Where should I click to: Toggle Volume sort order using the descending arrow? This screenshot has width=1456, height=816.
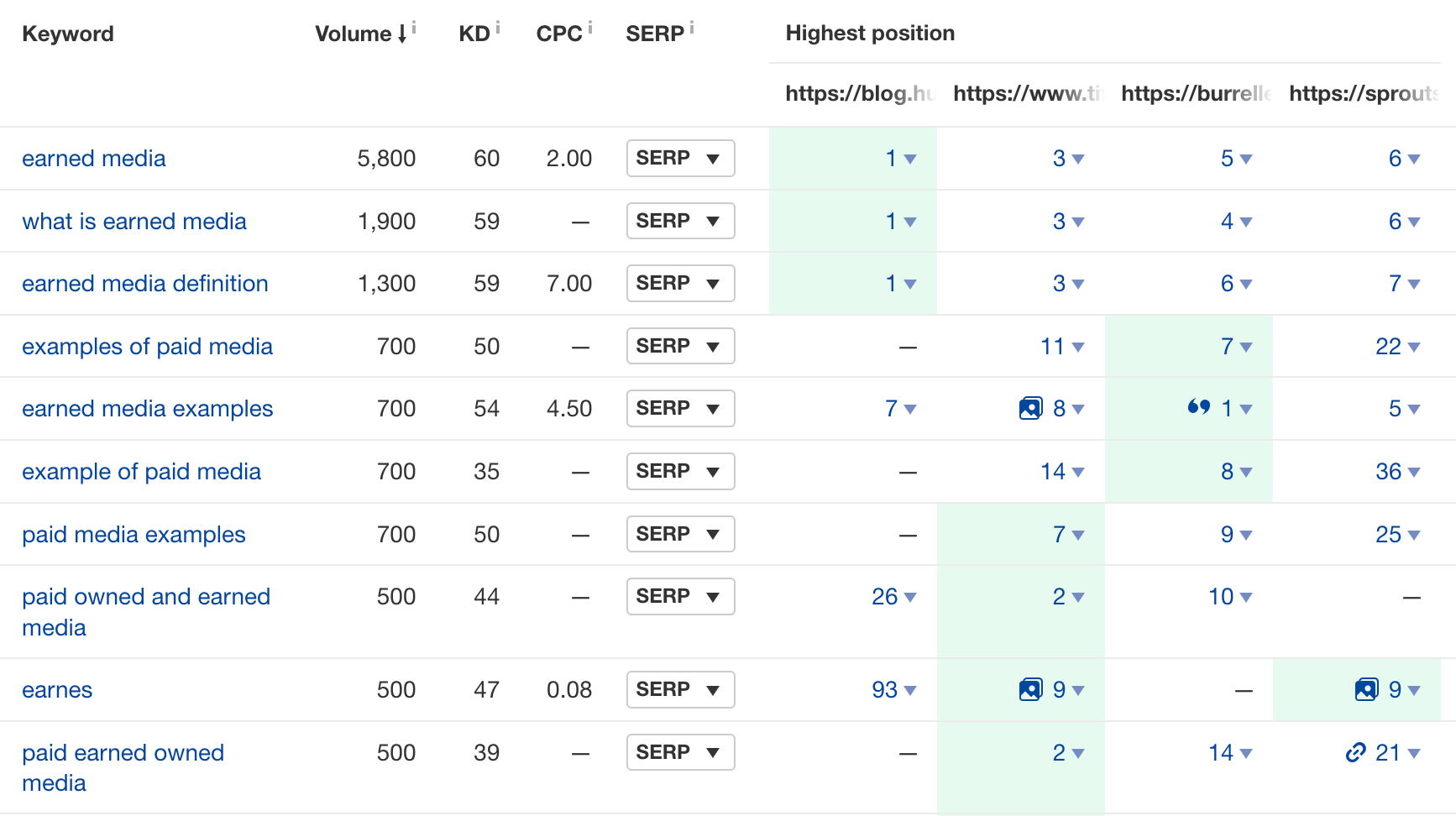pos(401,34)
